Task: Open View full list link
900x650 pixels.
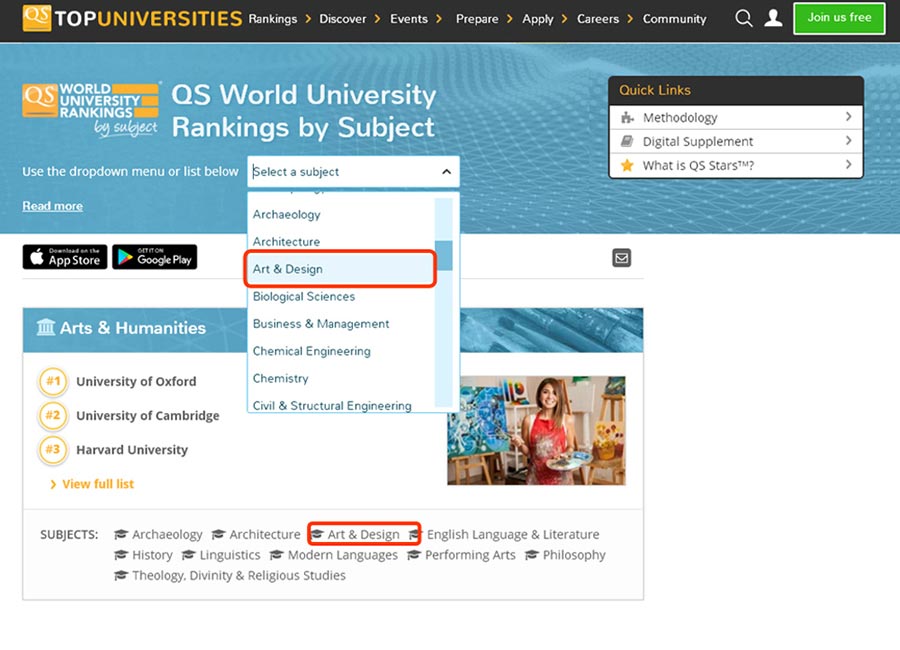Action: [98, 484]
